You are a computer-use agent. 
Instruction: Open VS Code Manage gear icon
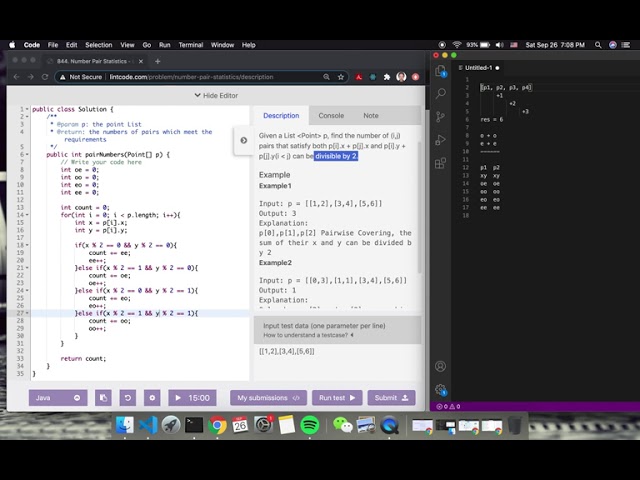(x=440, y=389)
